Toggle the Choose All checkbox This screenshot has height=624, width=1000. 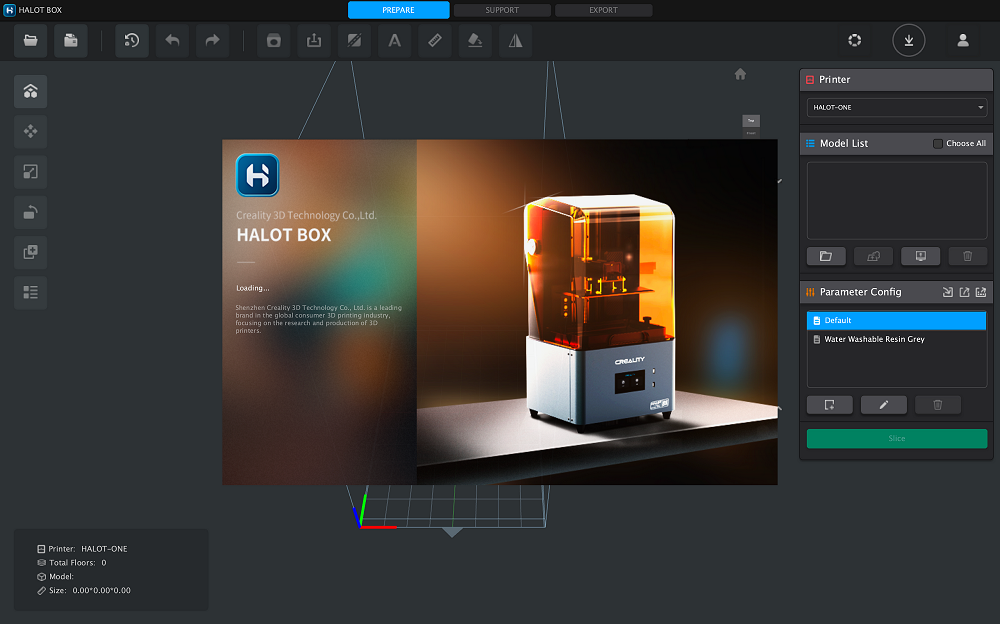[937, 144]
